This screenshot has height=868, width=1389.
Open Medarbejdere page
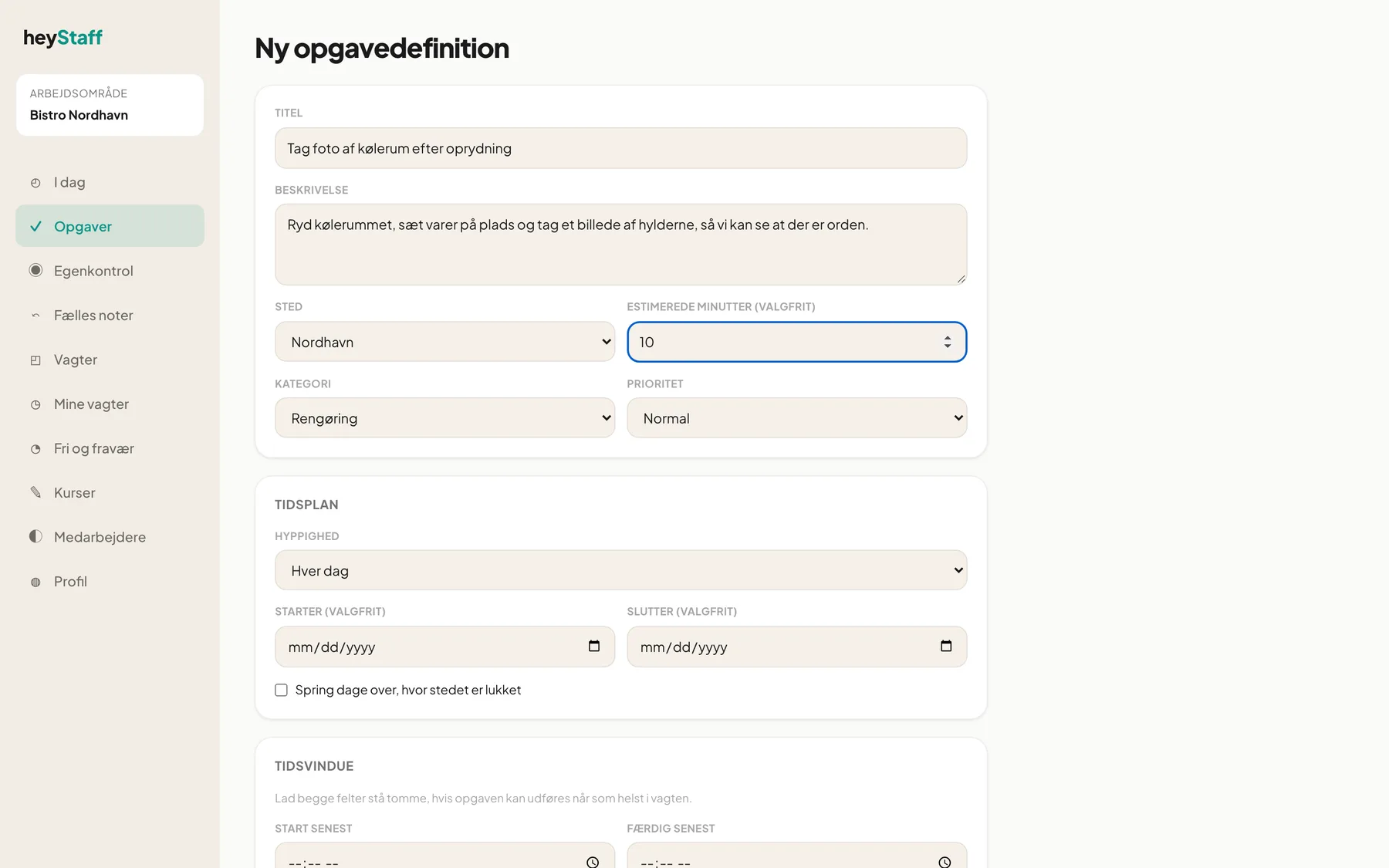point(110,537)
